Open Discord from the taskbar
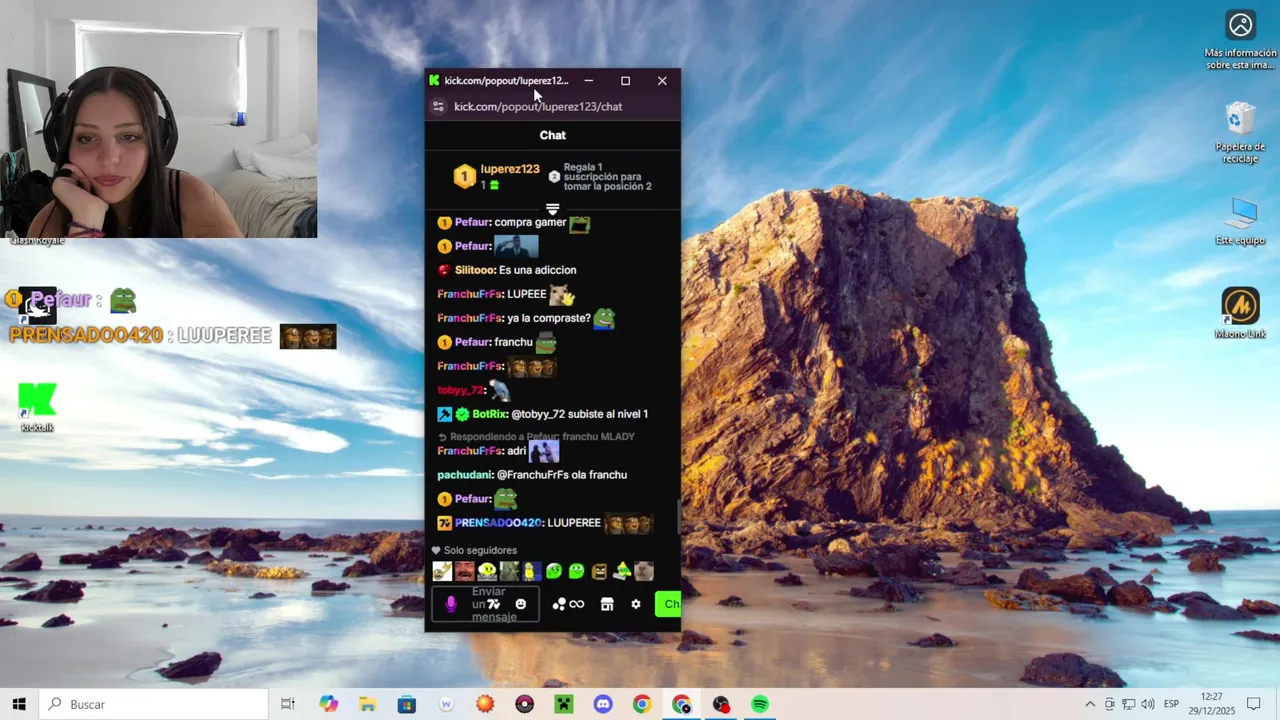Screen dimensions: 1280x720 pos(603,704)
